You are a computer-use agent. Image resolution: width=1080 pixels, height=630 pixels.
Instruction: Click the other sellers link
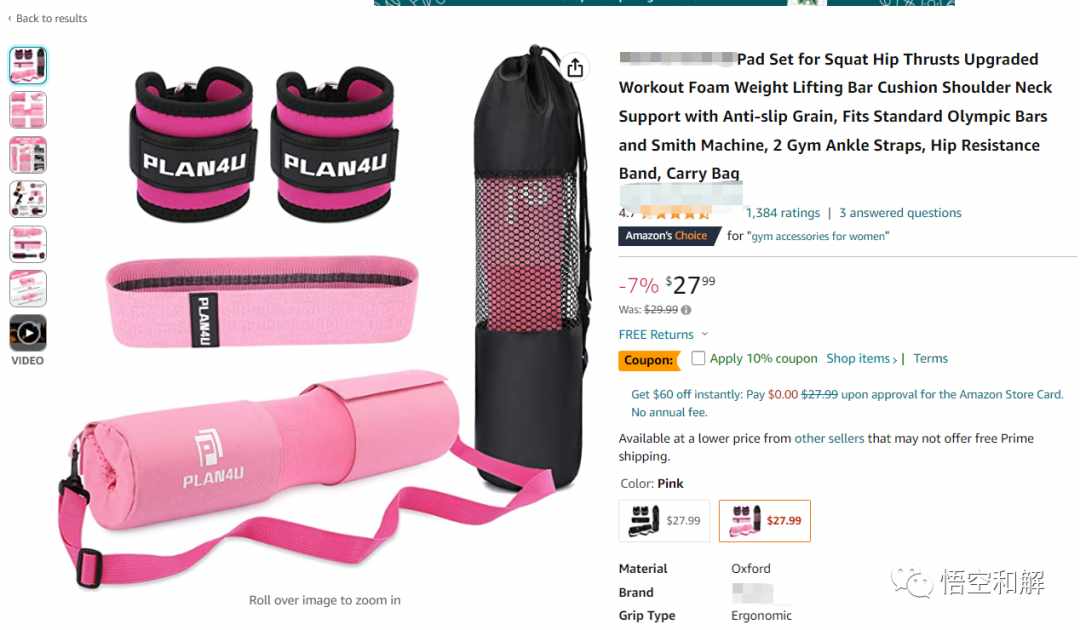829,439
